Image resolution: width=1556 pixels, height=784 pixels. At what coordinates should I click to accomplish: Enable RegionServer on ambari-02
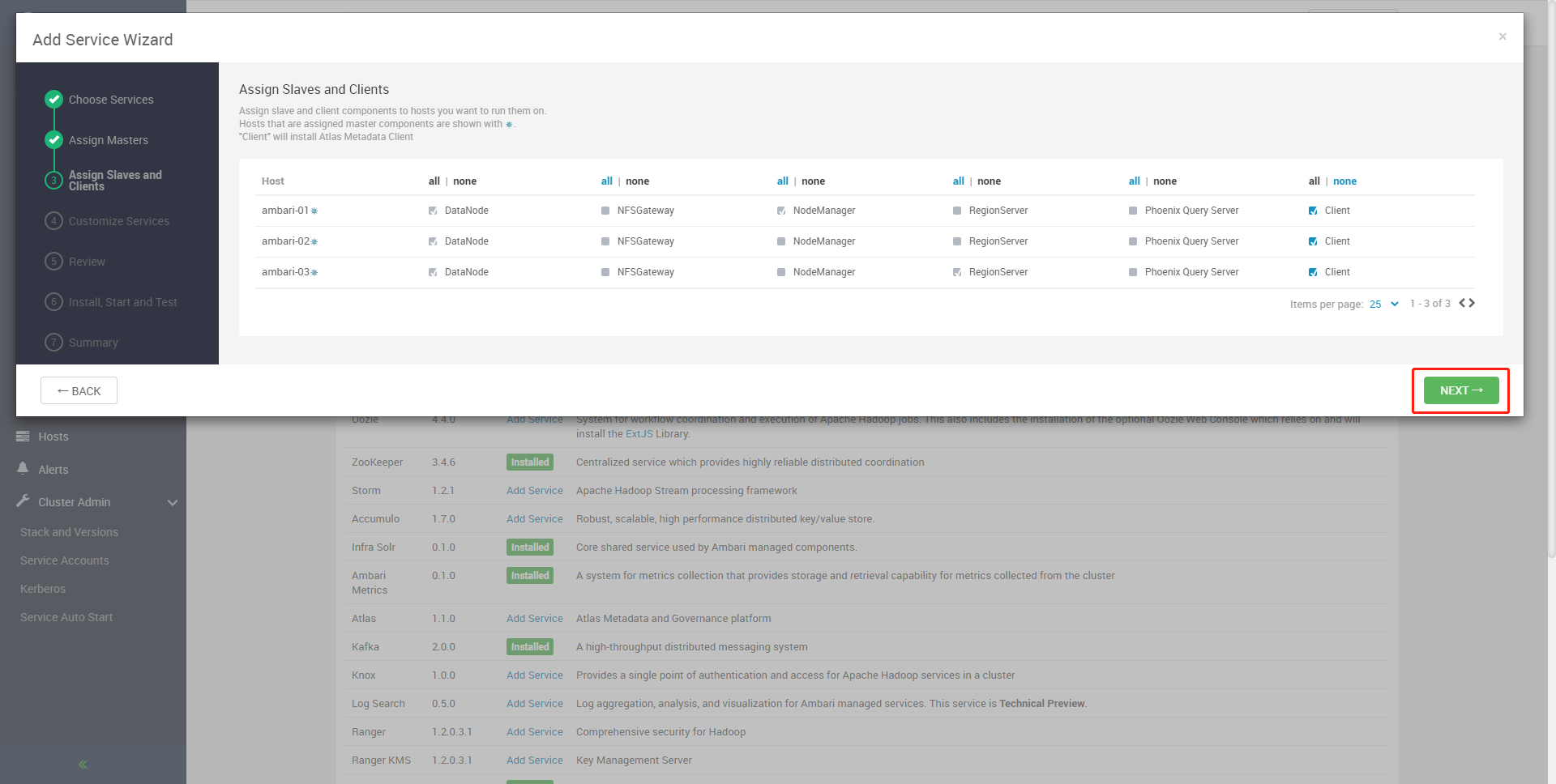[x=957, y=241]
